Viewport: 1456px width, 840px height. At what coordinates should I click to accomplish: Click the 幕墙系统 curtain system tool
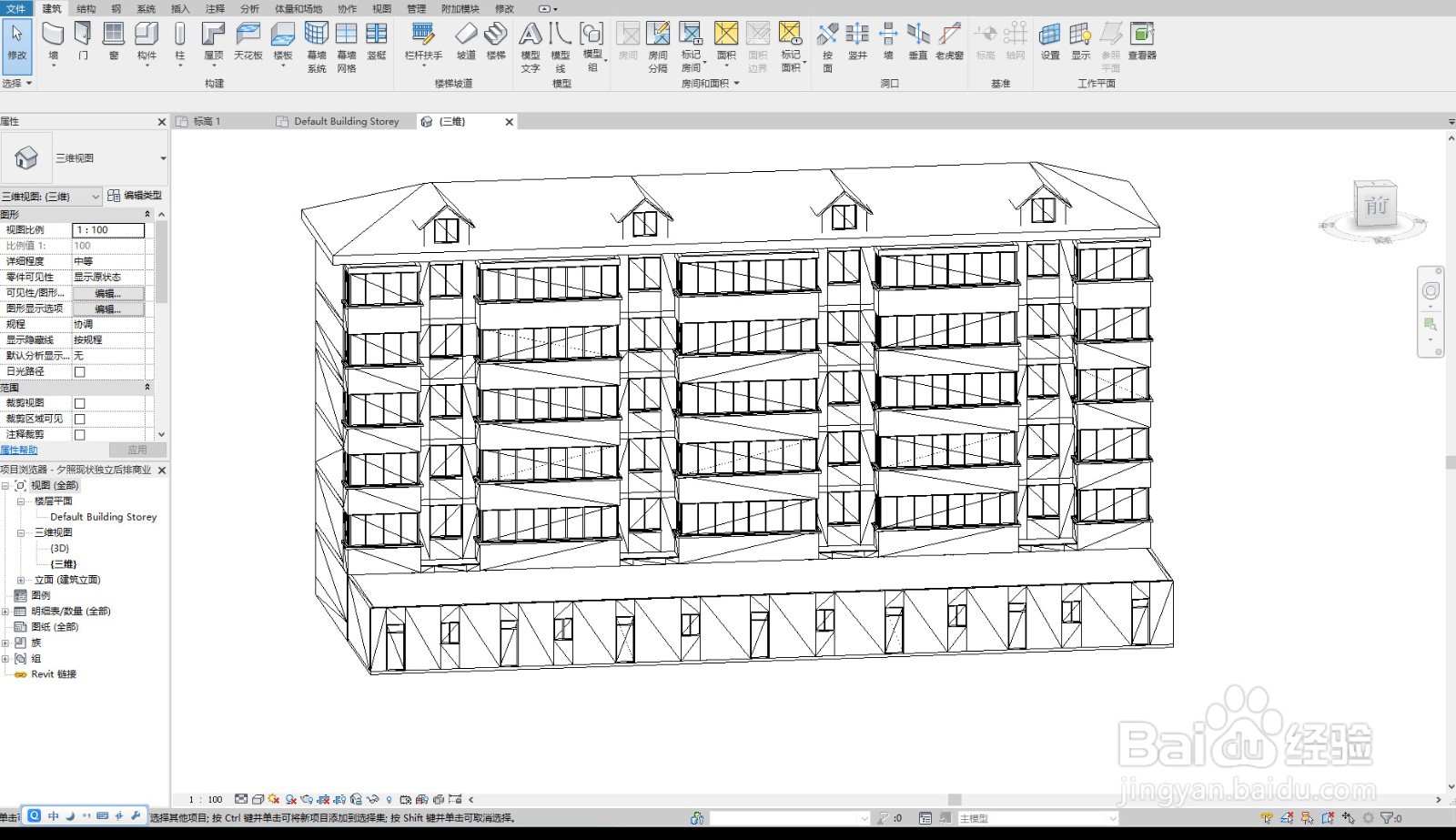click(316, 47)
